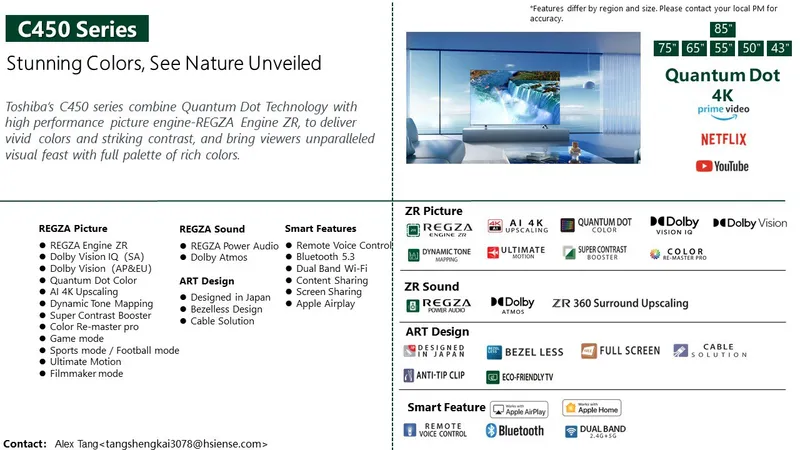Select the 50" size box
This screenshot has height=450, width=800.
[x=751, y=48]
